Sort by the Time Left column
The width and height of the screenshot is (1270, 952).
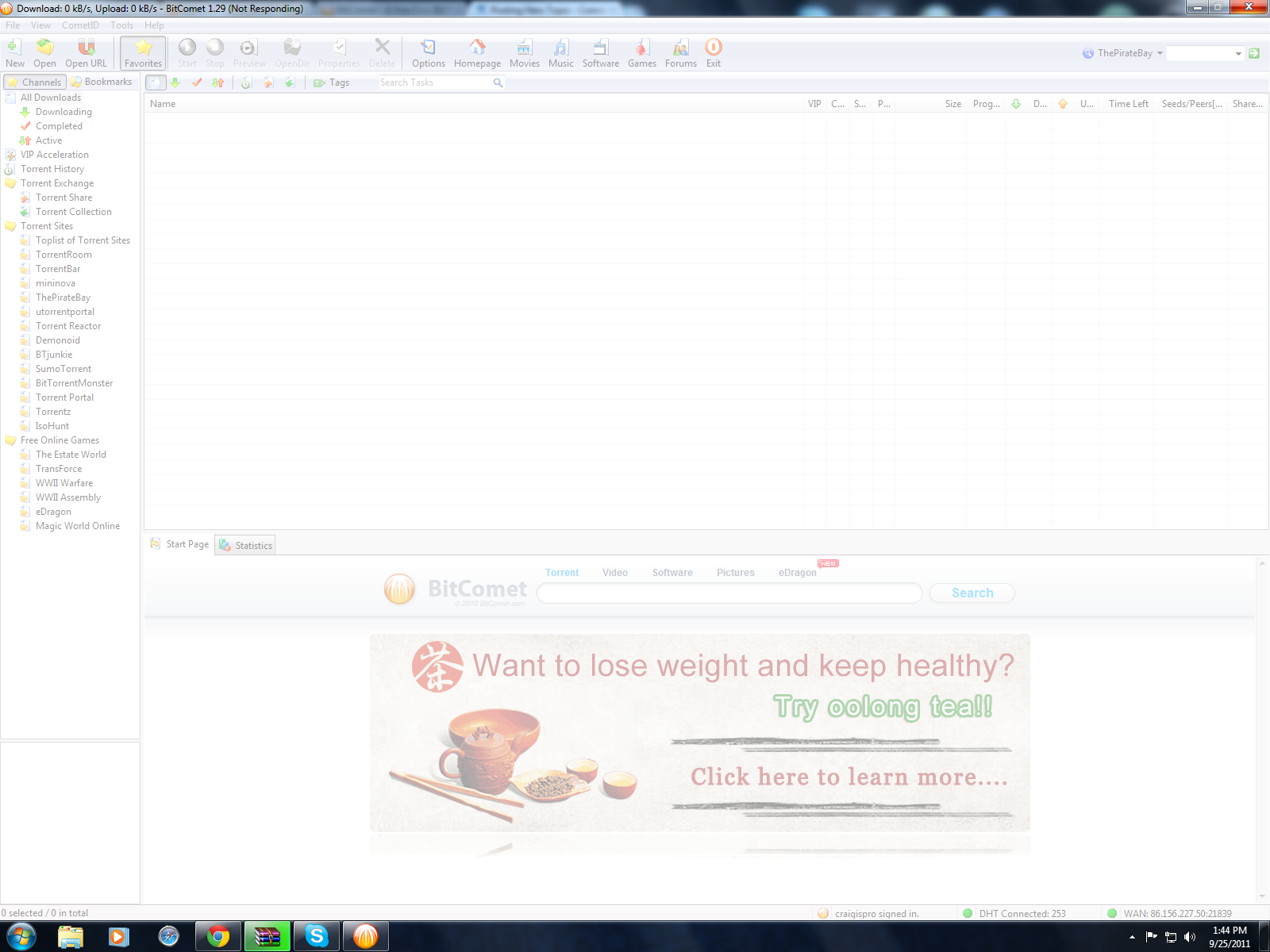[x=1128, y=104]
